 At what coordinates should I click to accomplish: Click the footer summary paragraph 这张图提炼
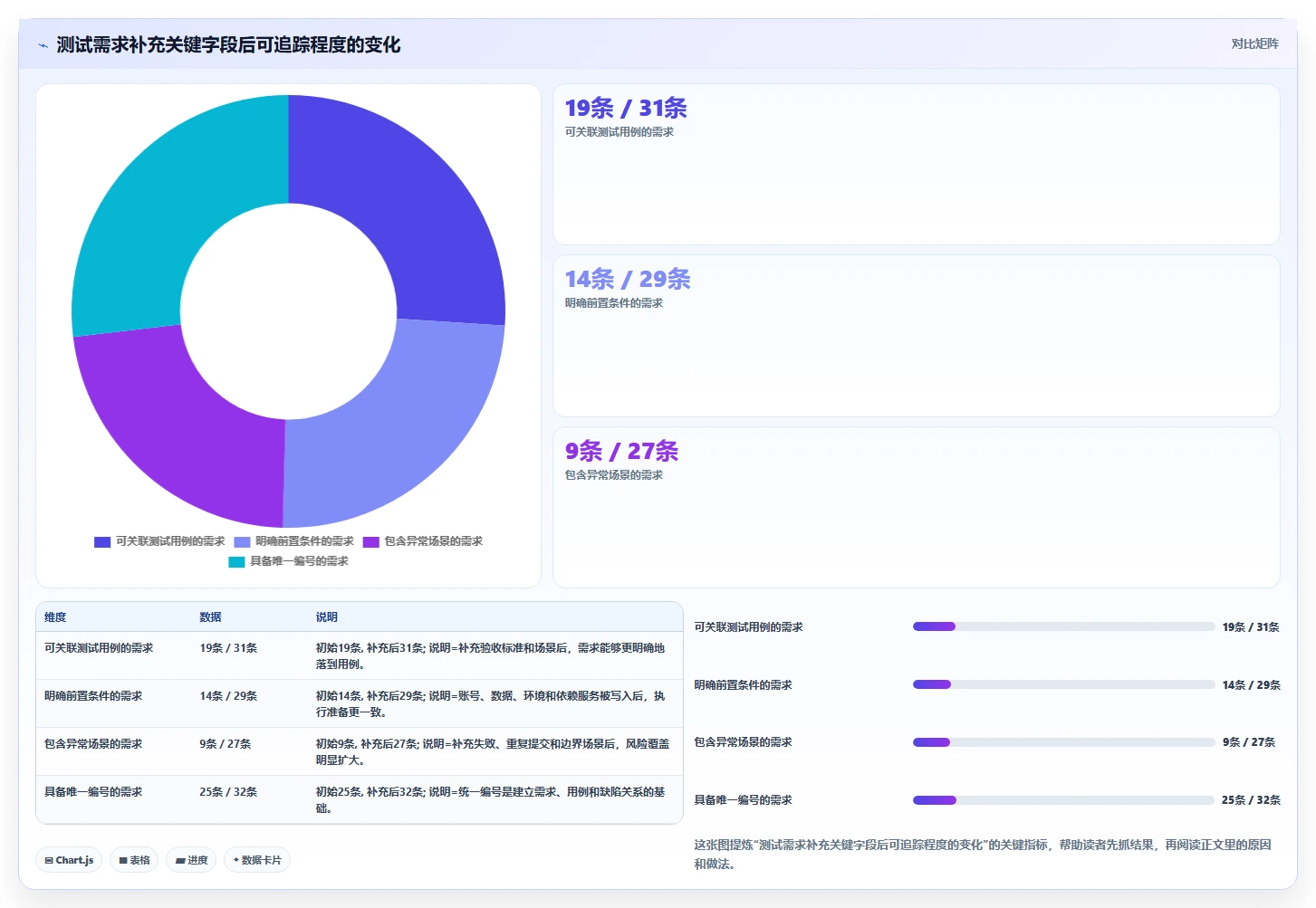[983, 855]
